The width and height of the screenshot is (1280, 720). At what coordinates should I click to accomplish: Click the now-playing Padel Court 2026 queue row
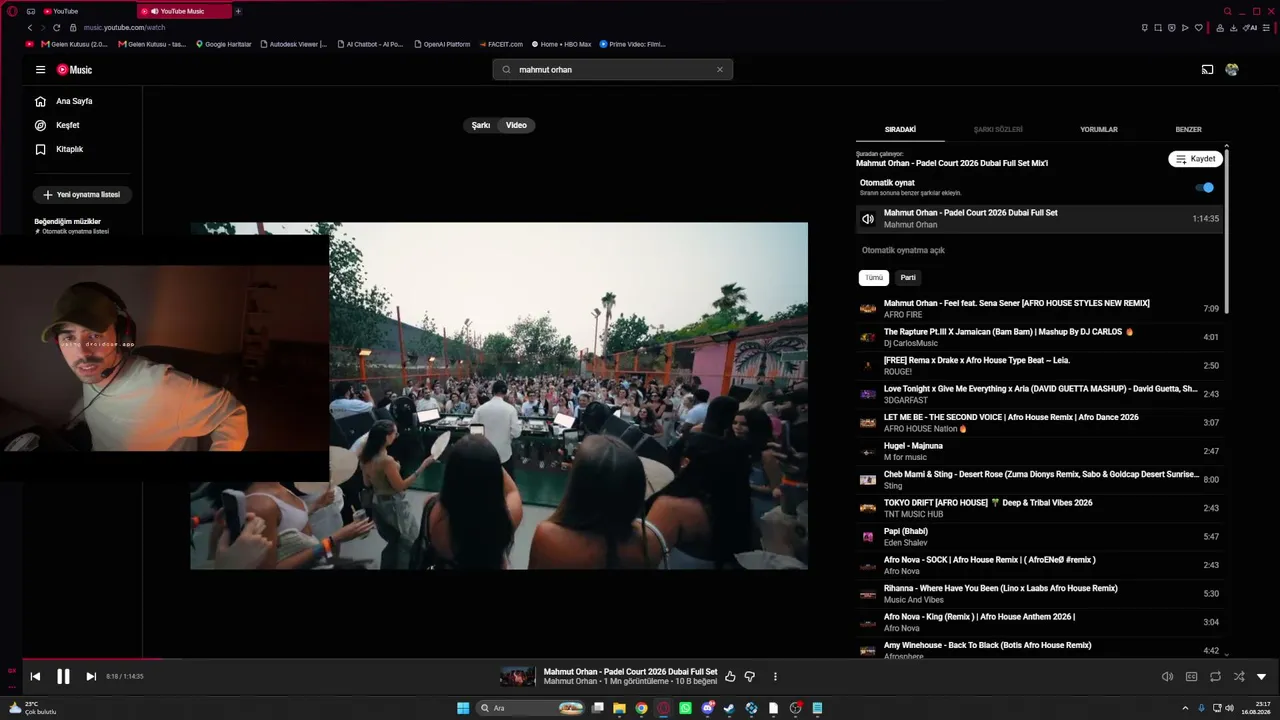tap(1039, 219)
